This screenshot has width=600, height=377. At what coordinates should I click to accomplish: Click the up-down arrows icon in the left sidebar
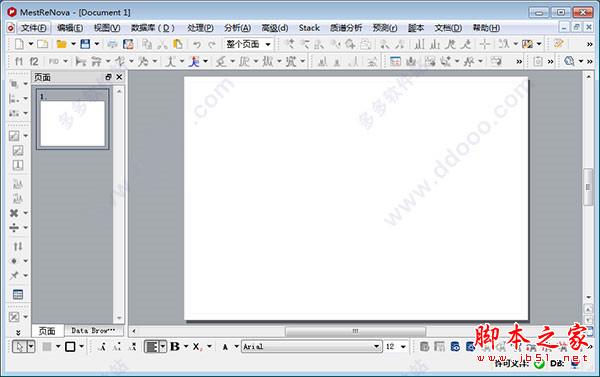18,246
